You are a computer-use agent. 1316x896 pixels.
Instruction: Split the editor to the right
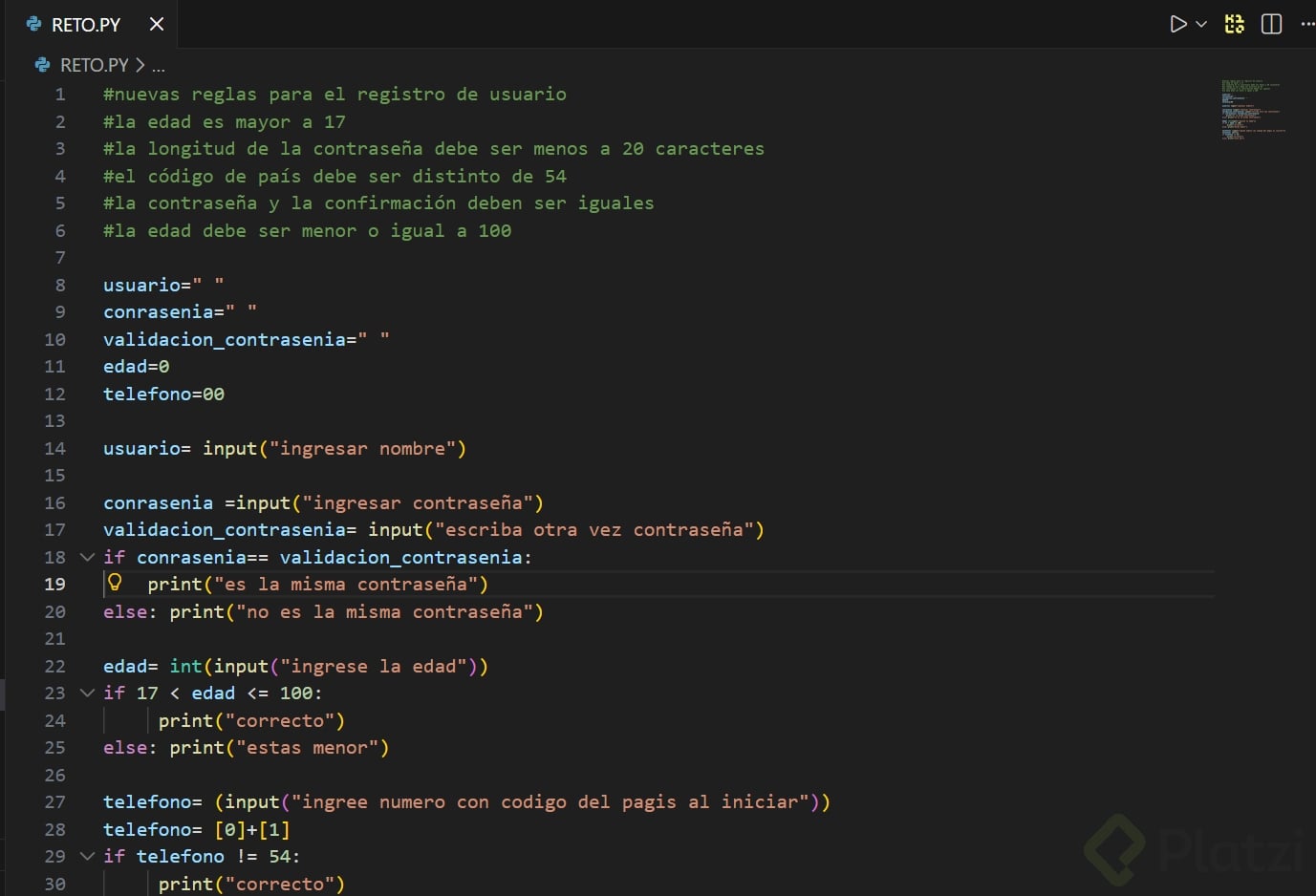click(1271, 24)
